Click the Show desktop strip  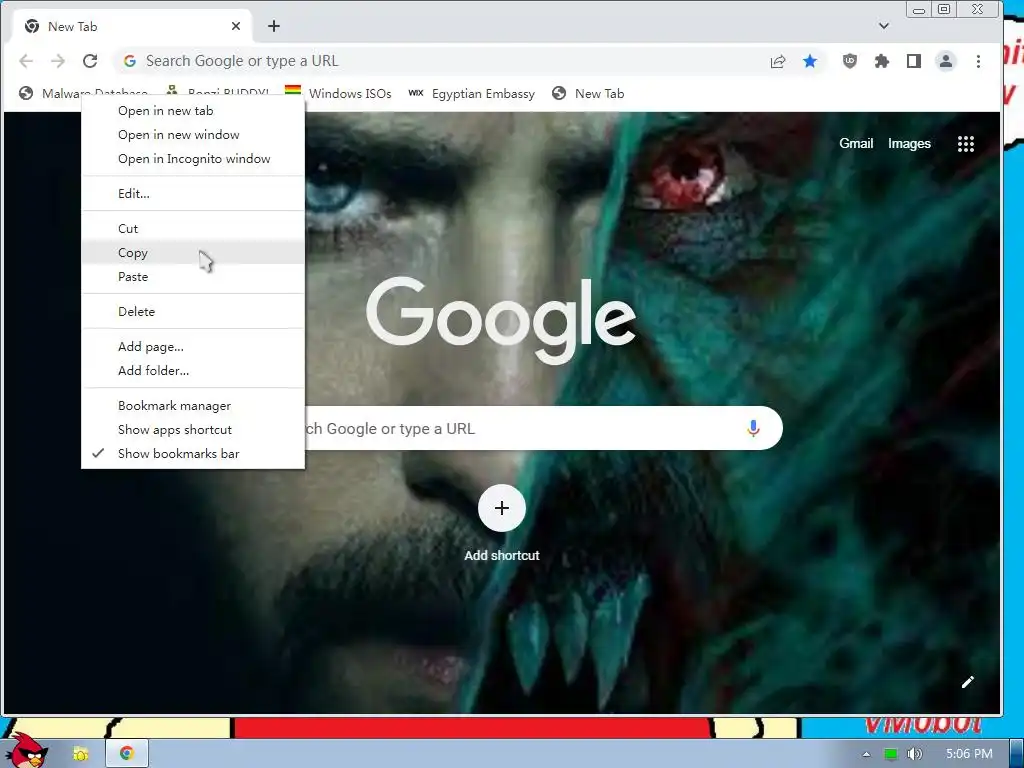(1017, 754)
